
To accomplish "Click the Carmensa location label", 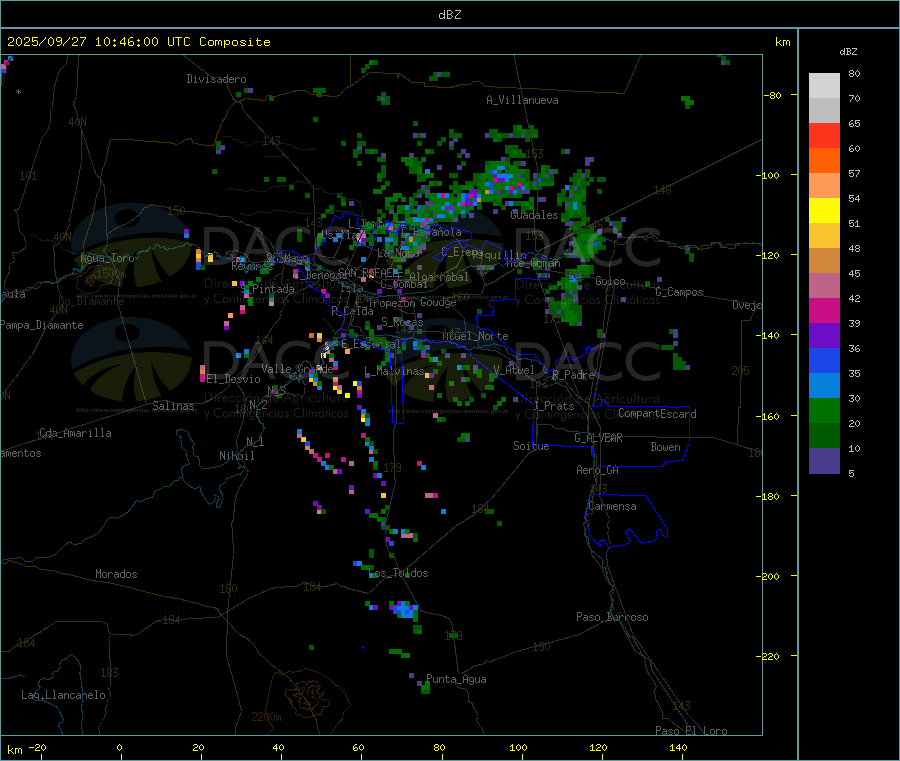I will 612,506.
